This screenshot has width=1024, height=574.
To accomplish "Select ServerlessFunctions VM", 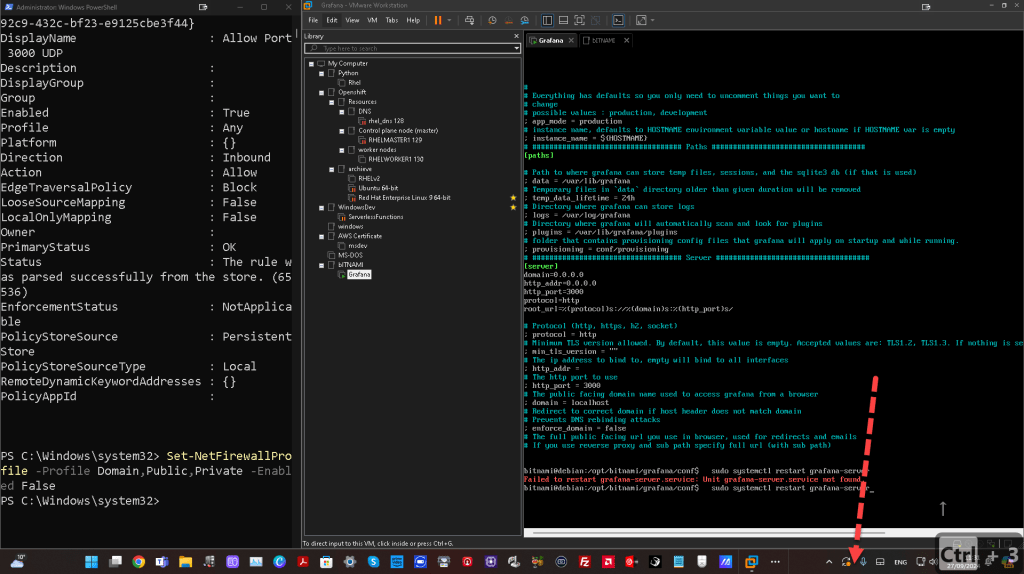I will [x=375, y=217].
